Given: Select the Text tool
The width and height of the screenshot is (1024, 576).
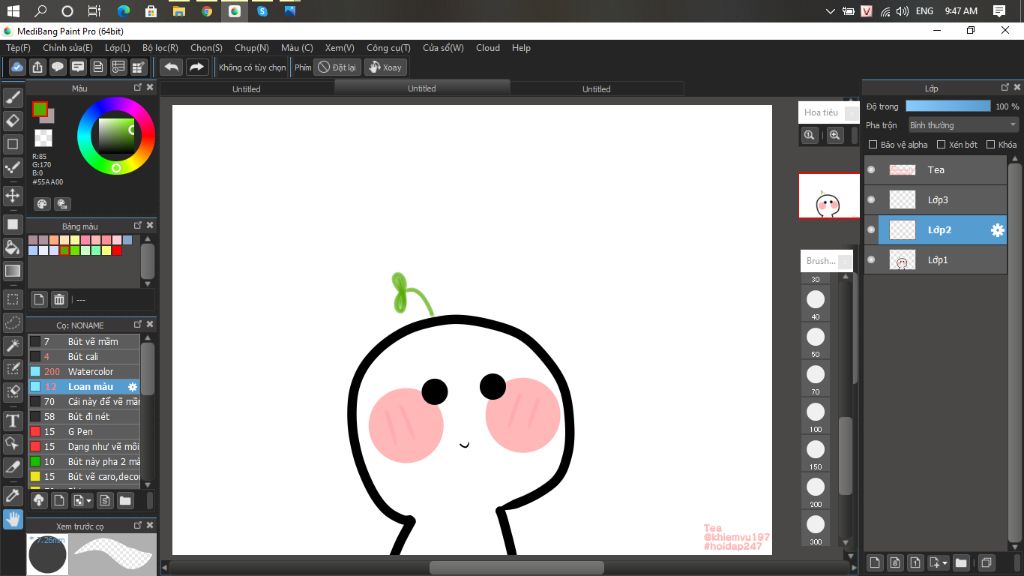Looking at the screenshot, I should [x=12, y=421].
